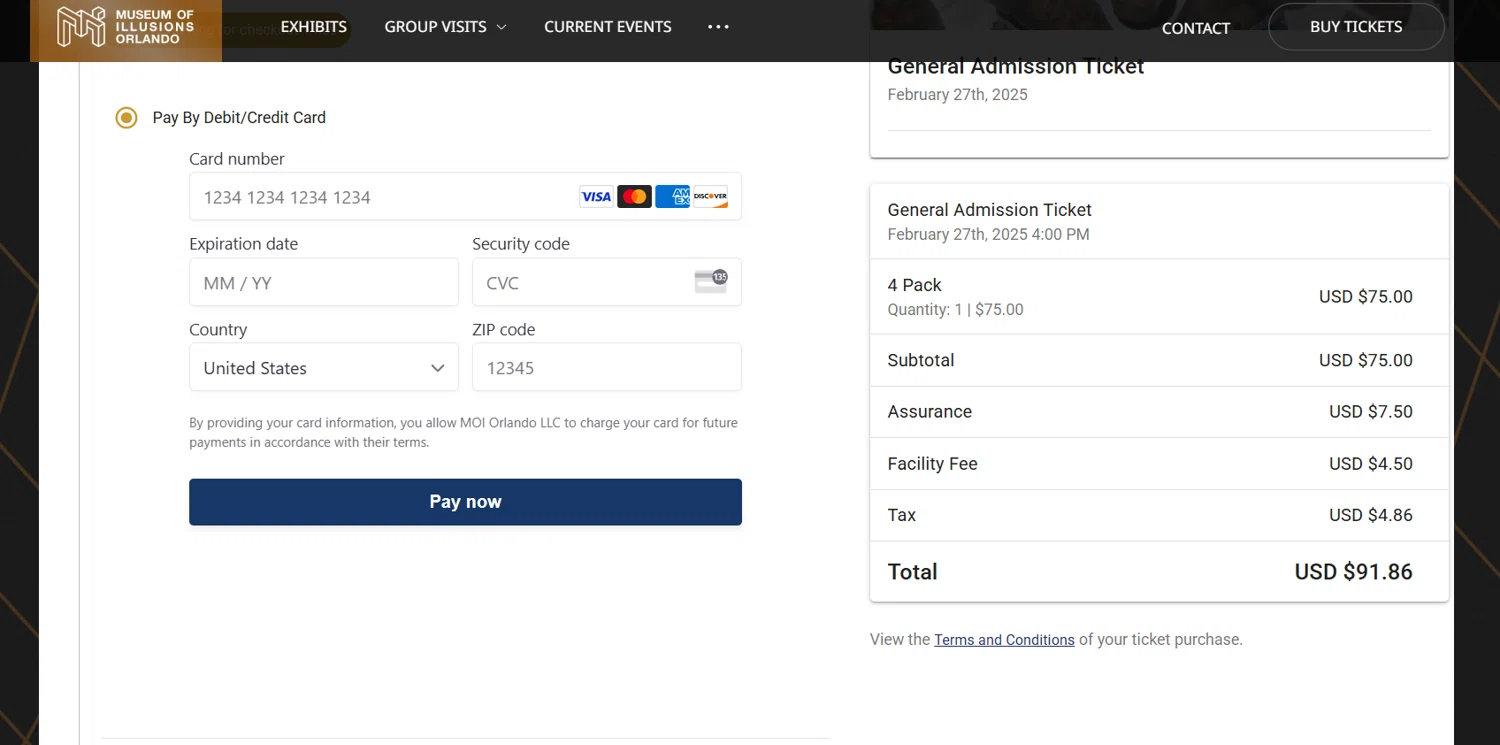Click the Visa card icon

pyautogui.click(x=596, y=197)
